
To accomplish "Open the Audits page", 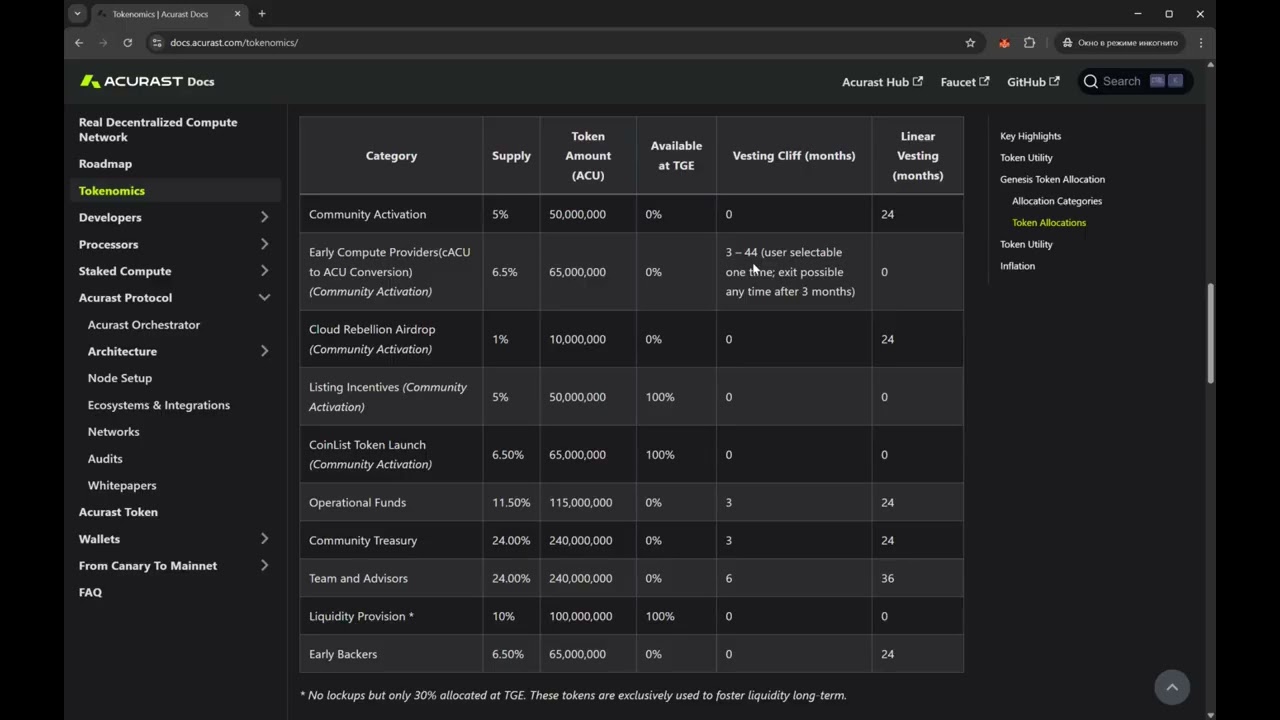I will pos(105,459).
